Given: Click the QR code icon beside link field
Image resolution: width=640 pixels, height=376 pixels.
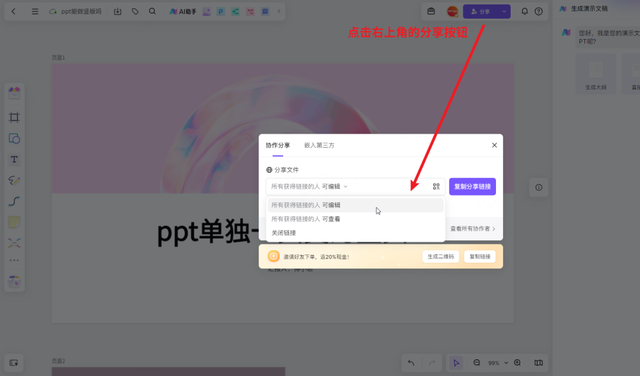Looking at the screenshot, I should [x=436, y=187].
